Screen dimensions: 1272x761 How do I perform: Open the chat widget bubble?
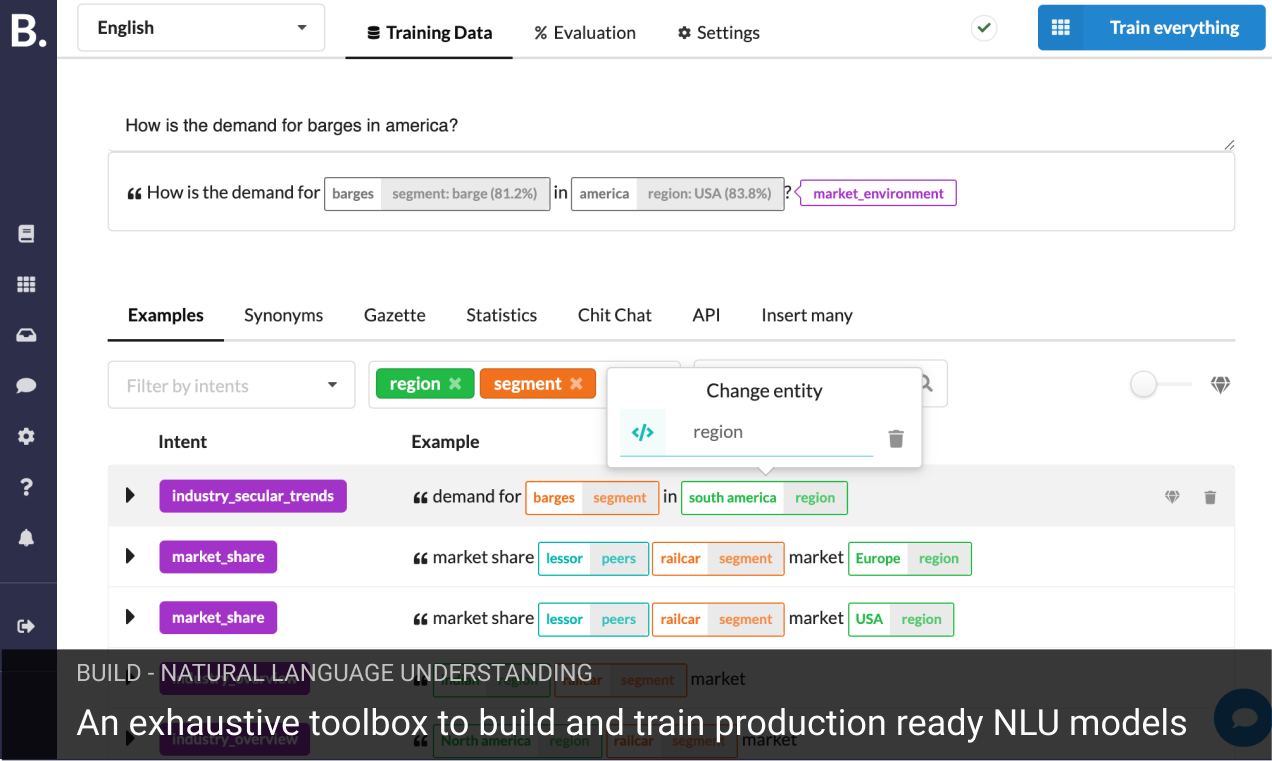(1243, 717)
